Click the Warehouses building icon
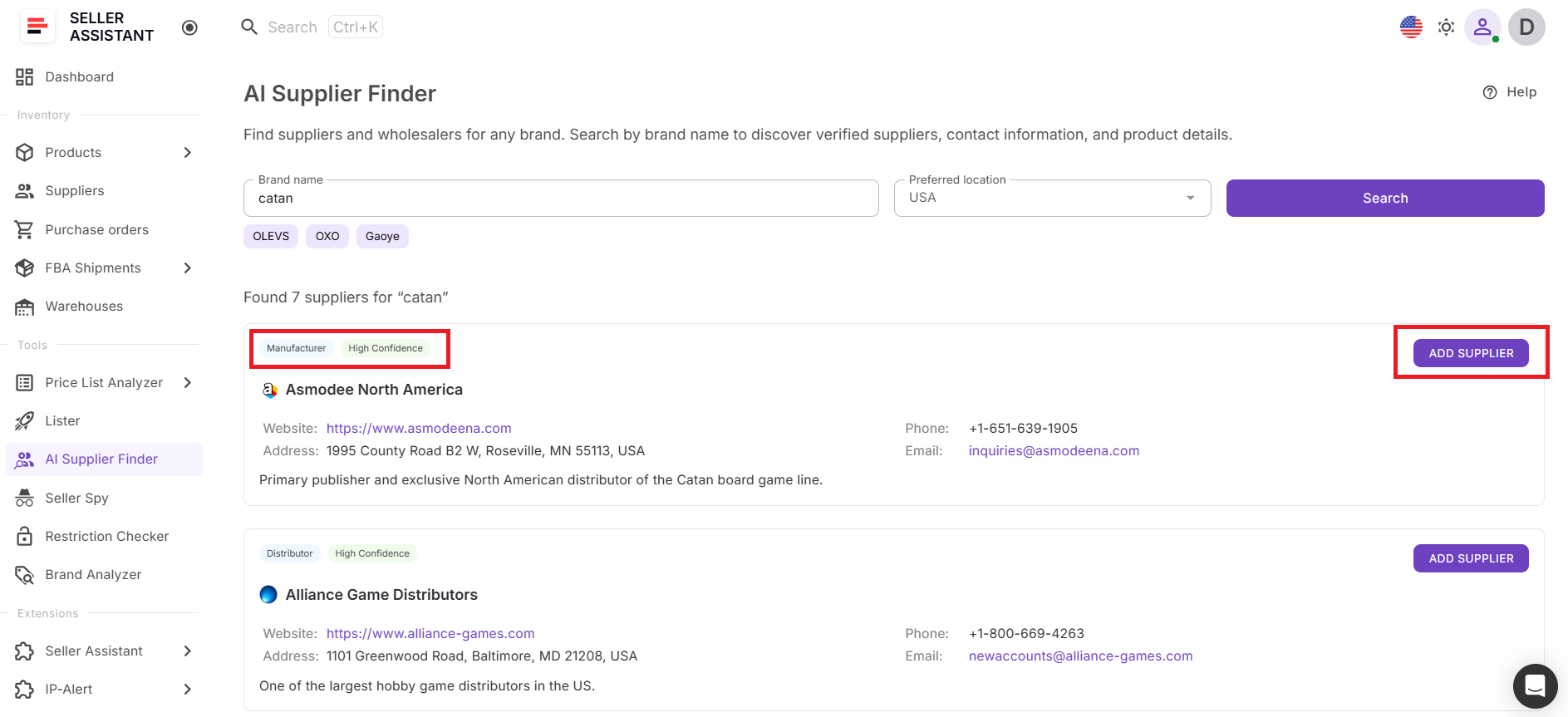1568x717 pixels. tap(25, 307)
